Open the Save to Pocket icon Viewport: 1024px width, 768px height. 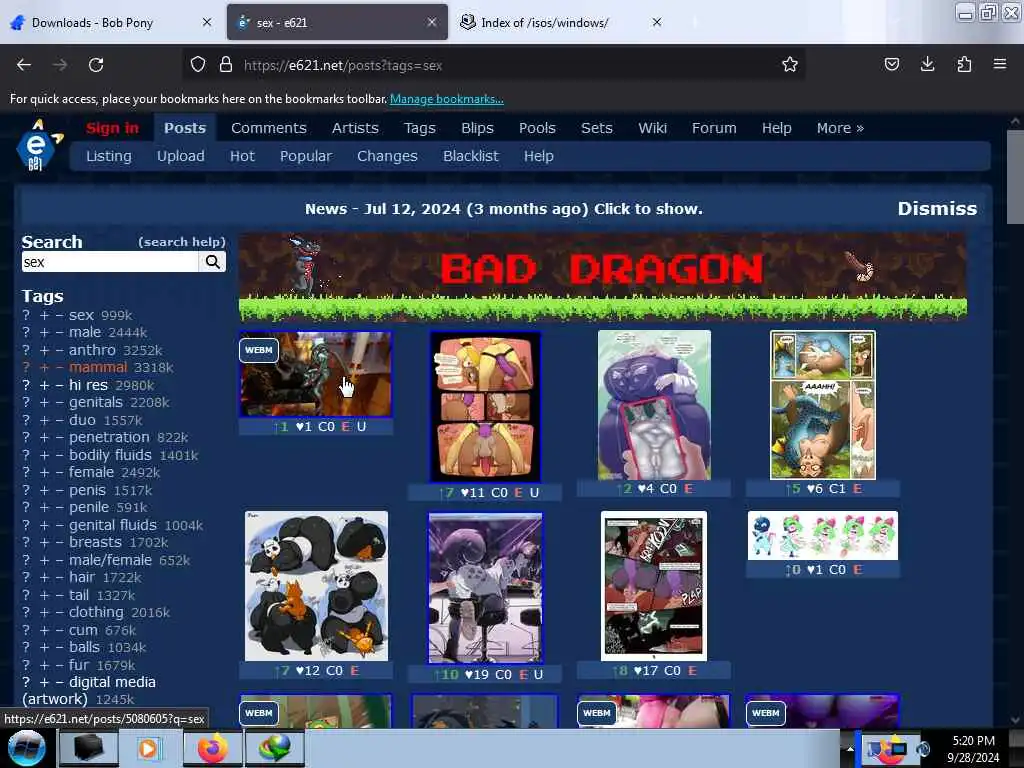(891, 65)
